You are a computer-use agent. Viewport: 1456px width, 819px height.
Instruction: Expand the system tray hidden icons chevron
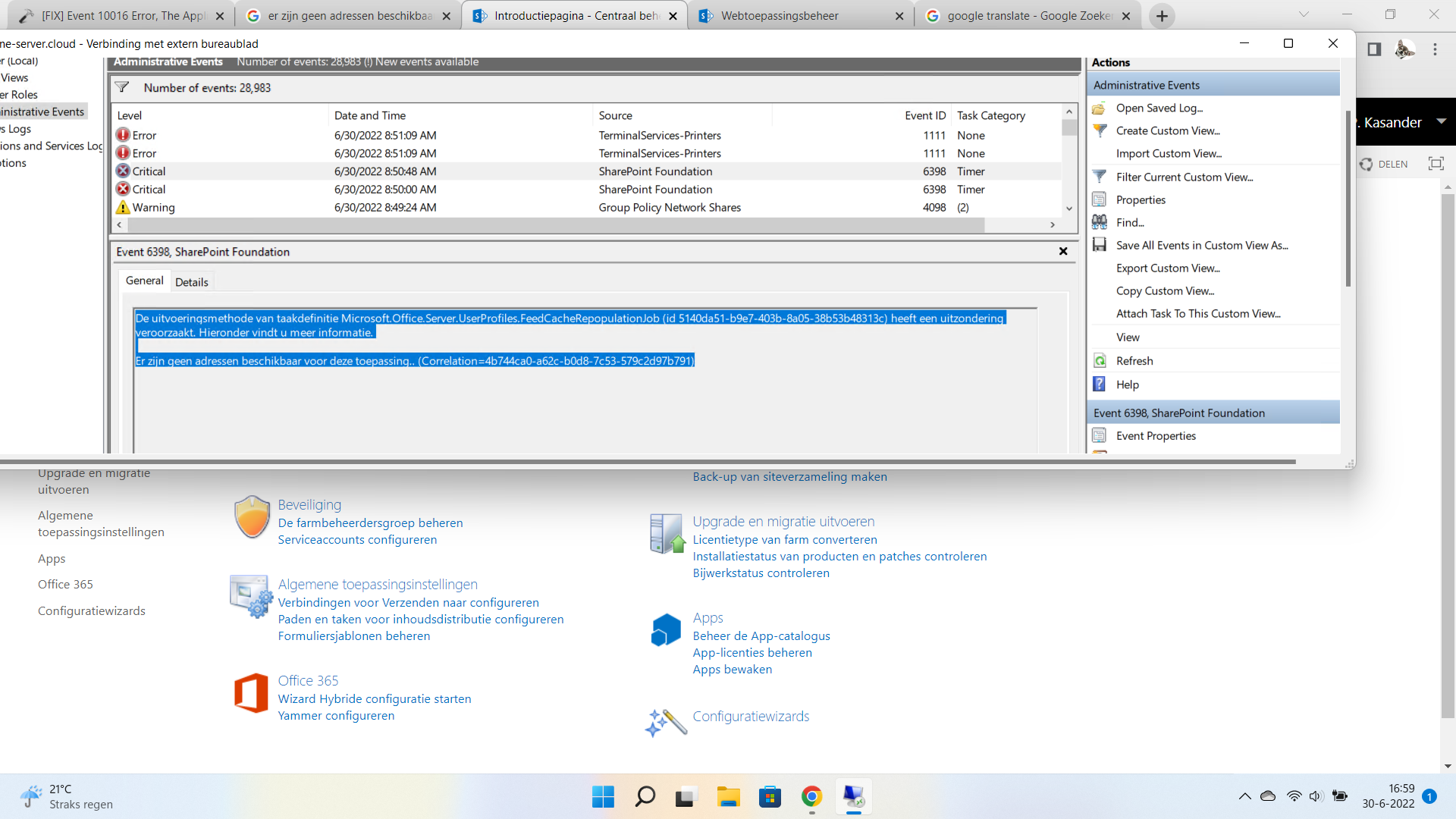[1244, 796]
